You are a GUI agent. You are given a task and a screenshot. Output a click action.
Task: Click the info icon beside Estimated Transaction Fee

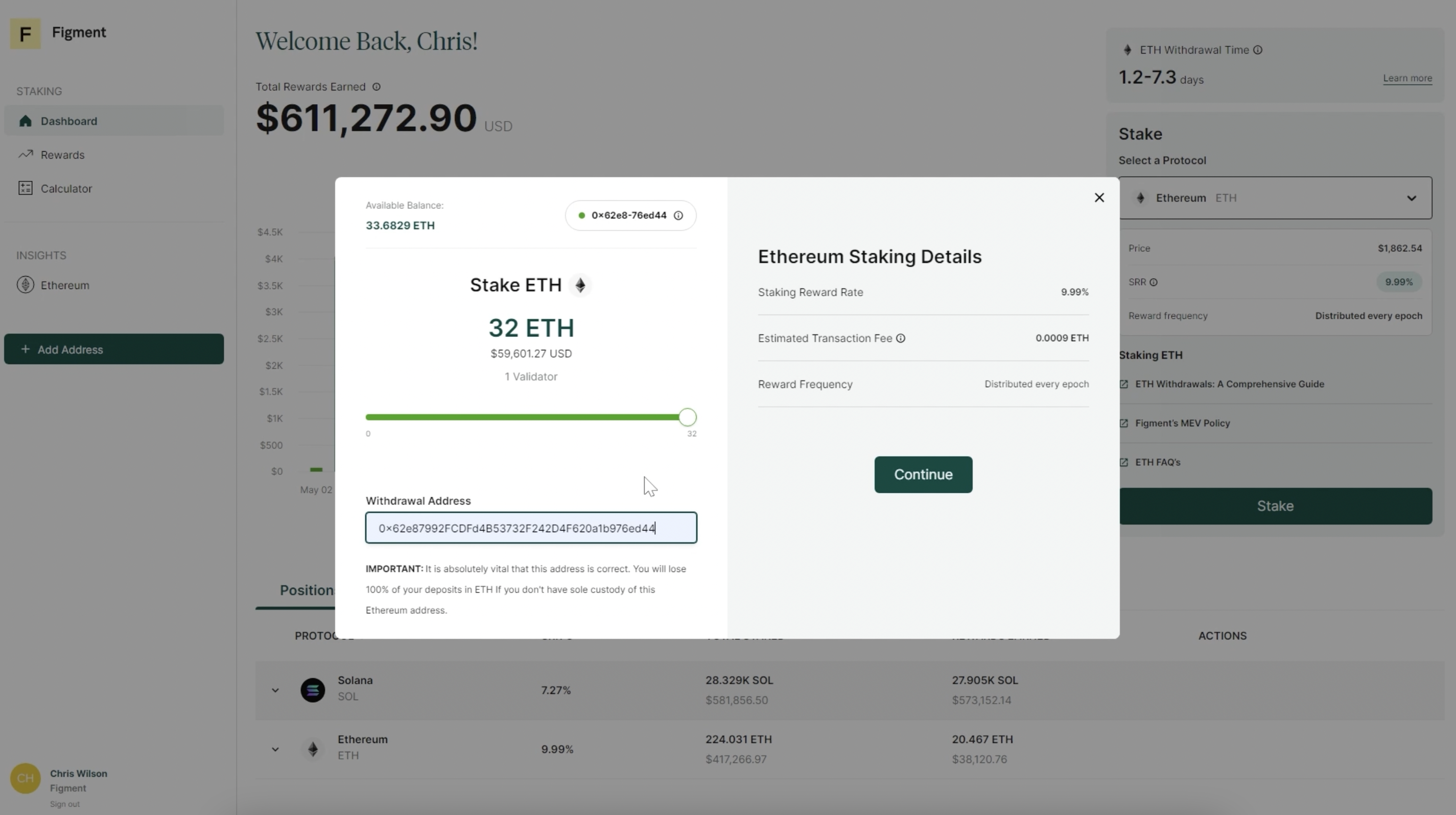[x=900, y=338]
